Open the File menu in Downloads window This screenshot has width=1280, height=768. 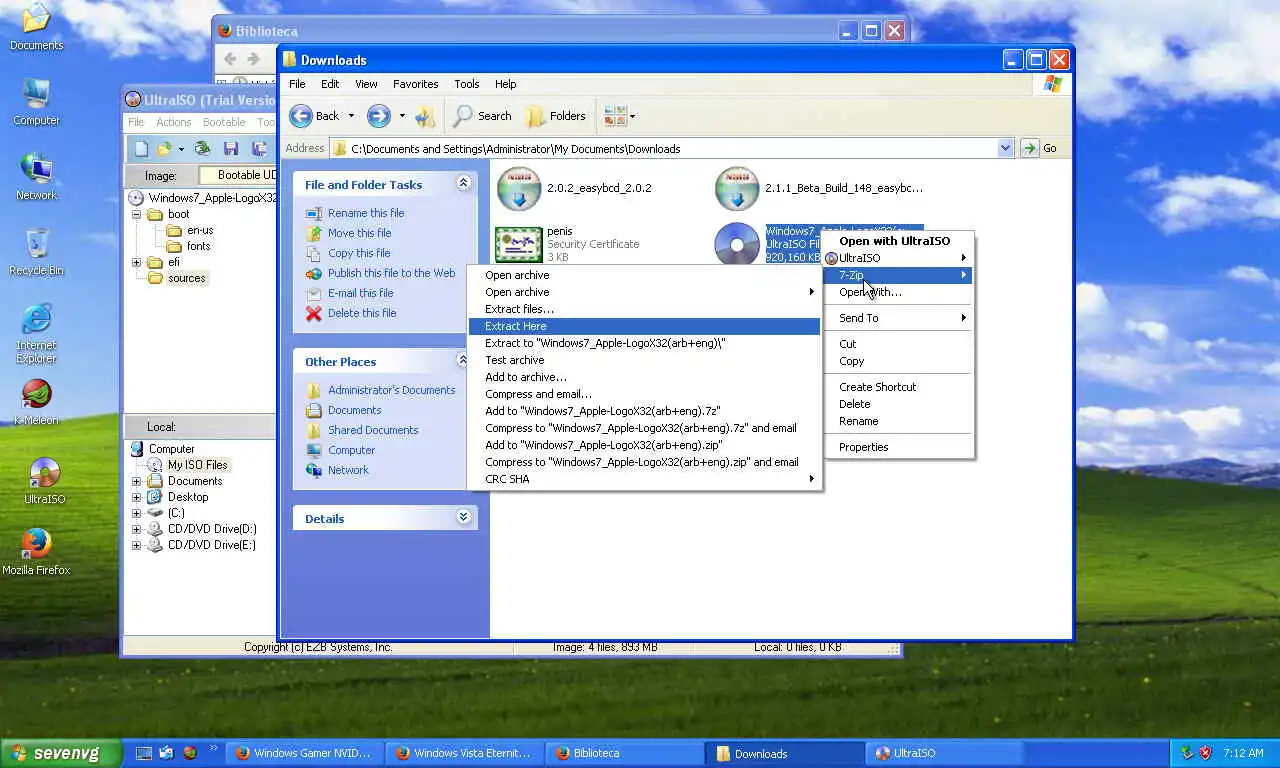coord(297,84)
